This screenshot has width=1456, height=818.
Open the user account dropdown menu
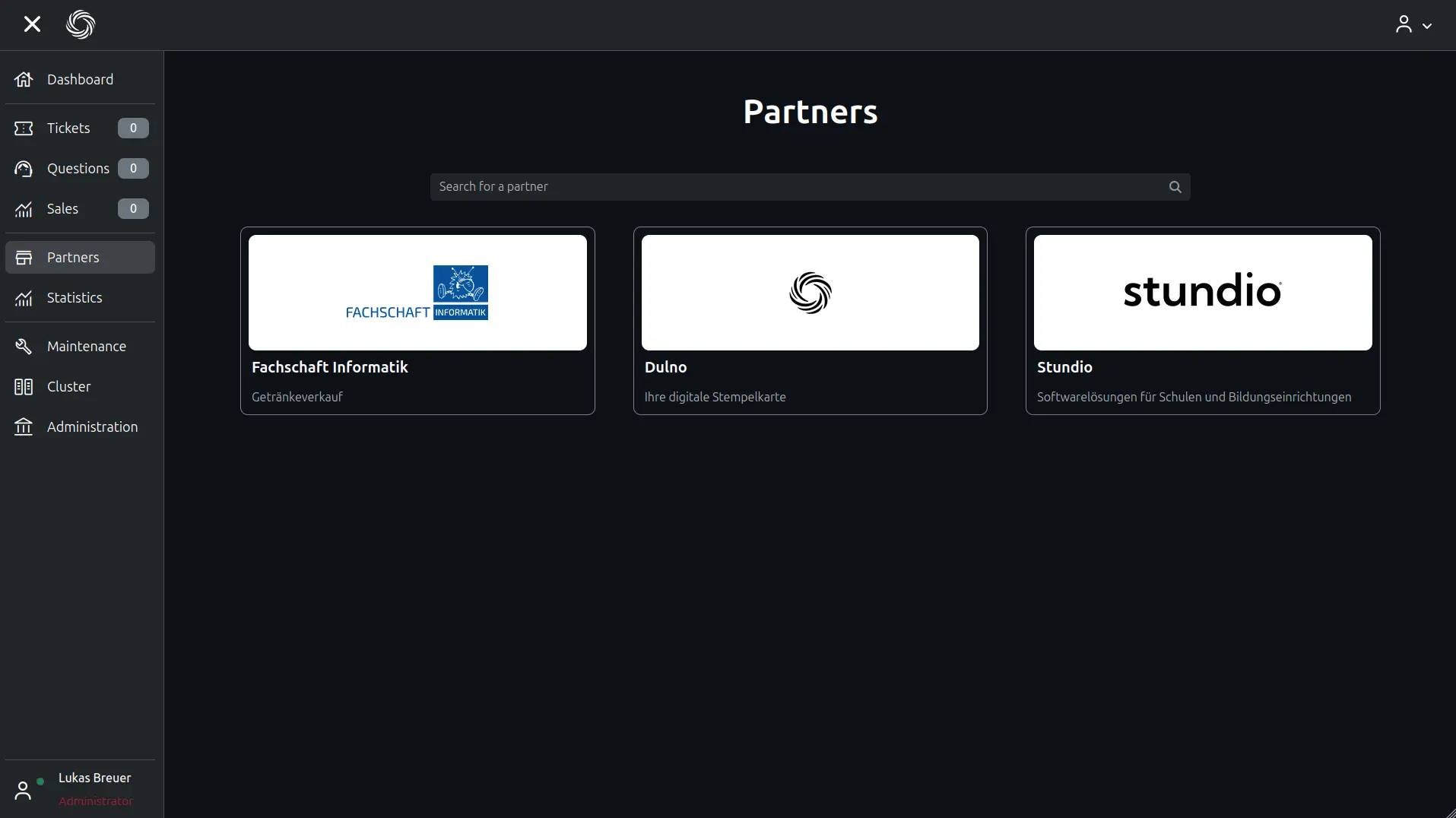[x=1413, y=25]
